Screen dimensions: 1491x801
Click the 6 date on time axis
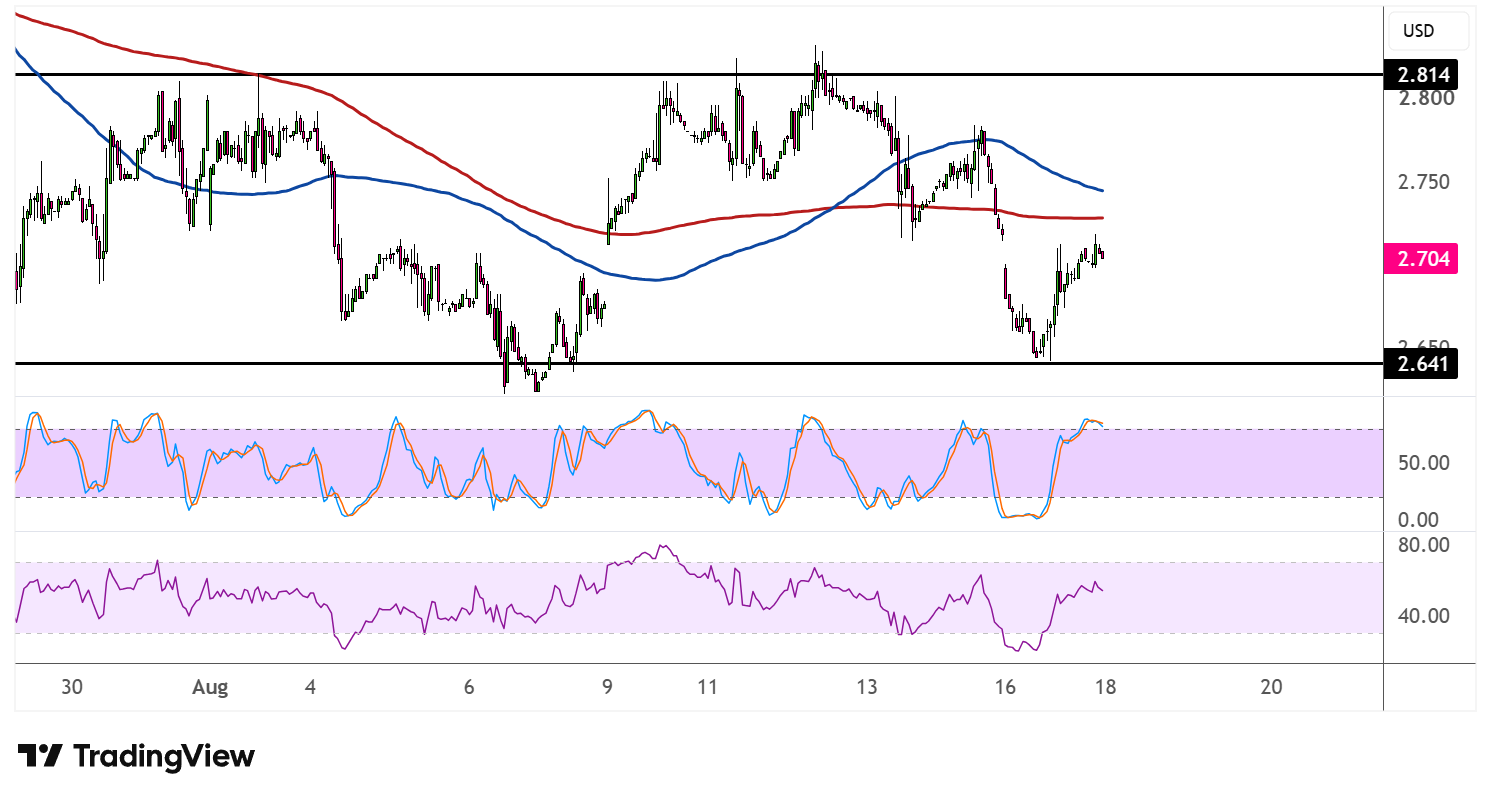click(x=470, y=687)
